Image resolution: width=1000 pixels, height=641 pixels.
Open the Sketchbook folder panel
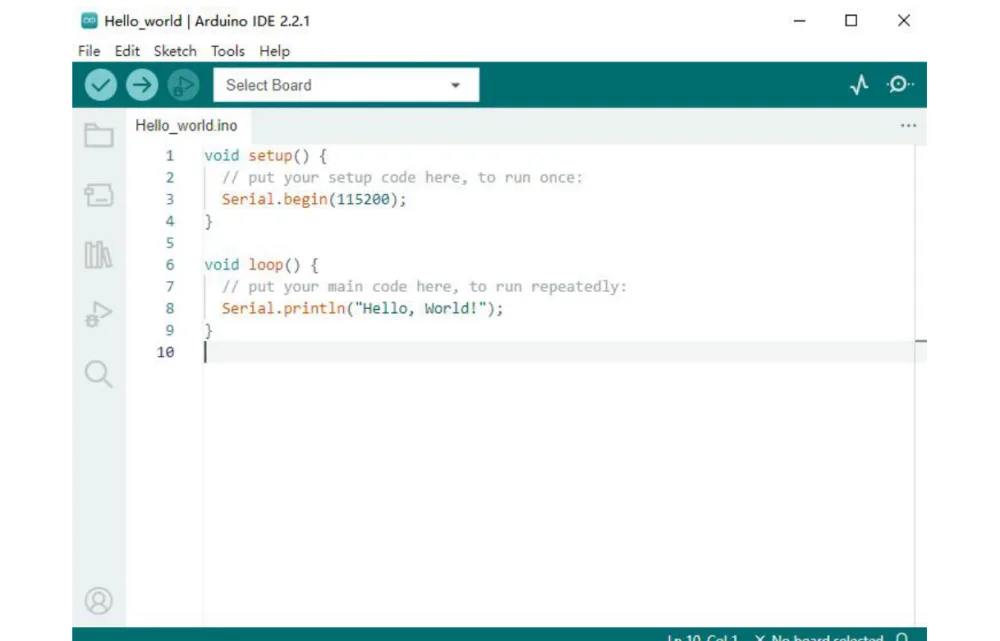point(99,135)
